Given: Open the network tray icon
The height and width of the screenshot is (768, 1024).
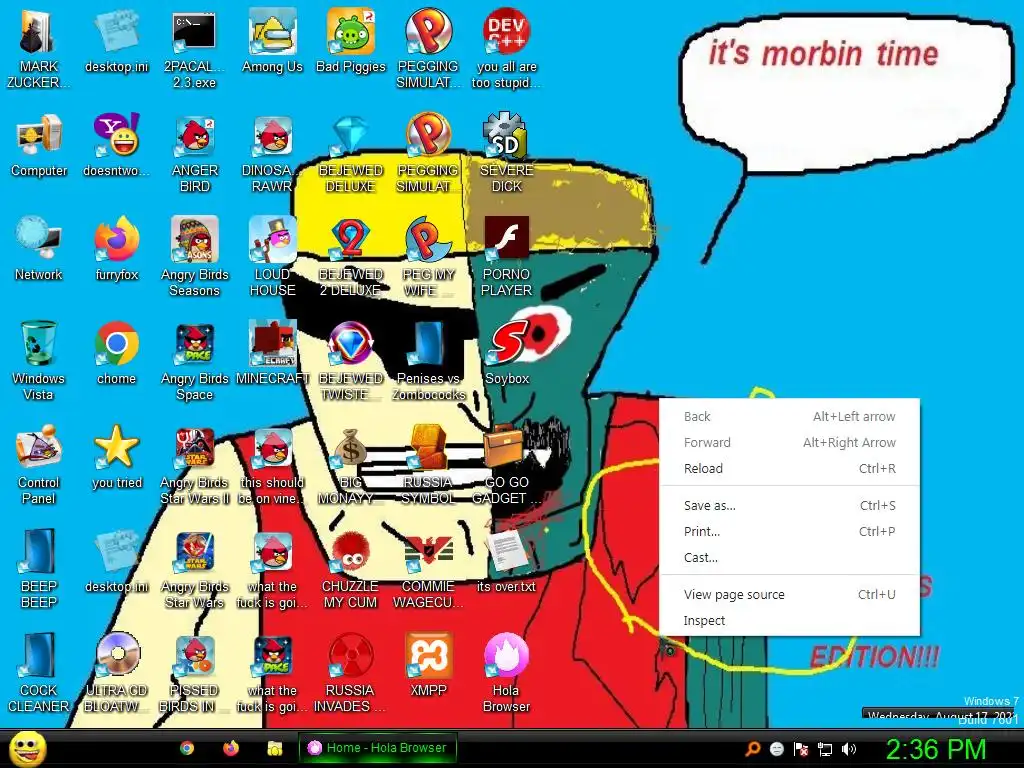Looking at the screenshot, I should [825, 749].
